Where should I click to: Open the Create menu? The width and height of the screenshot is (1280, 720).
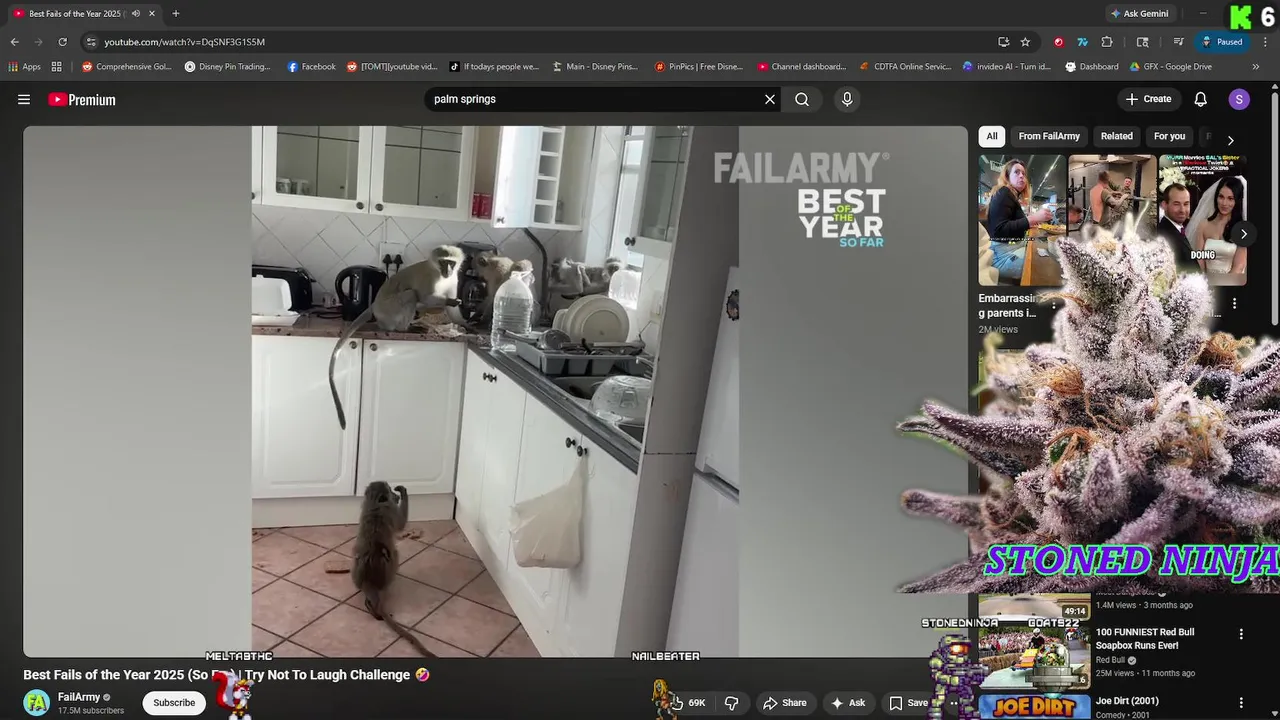click(1148, 99)
